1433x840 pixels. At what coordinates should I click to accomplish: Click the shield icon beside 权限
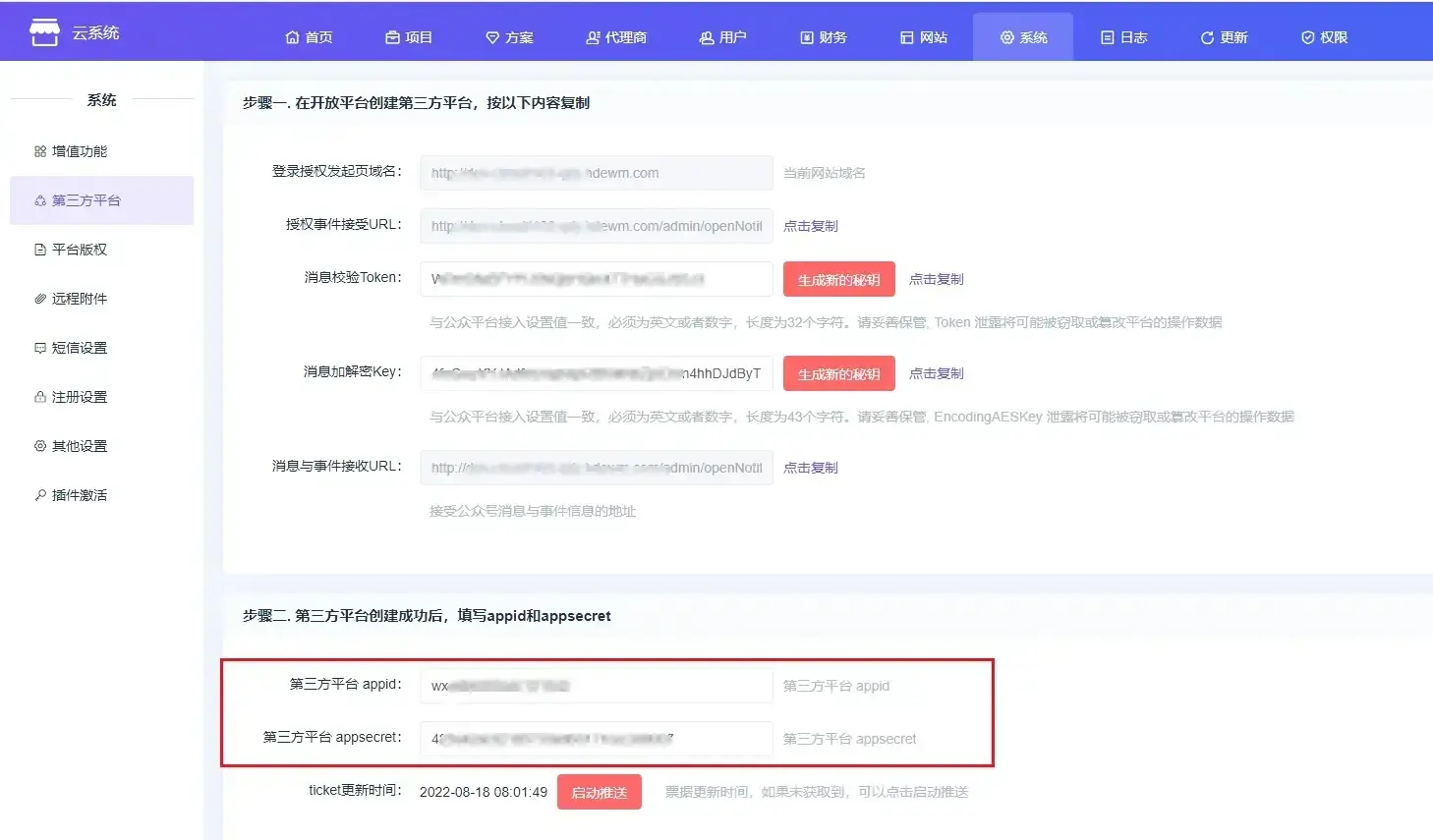pyautogui.click(x=1307, y=37)
